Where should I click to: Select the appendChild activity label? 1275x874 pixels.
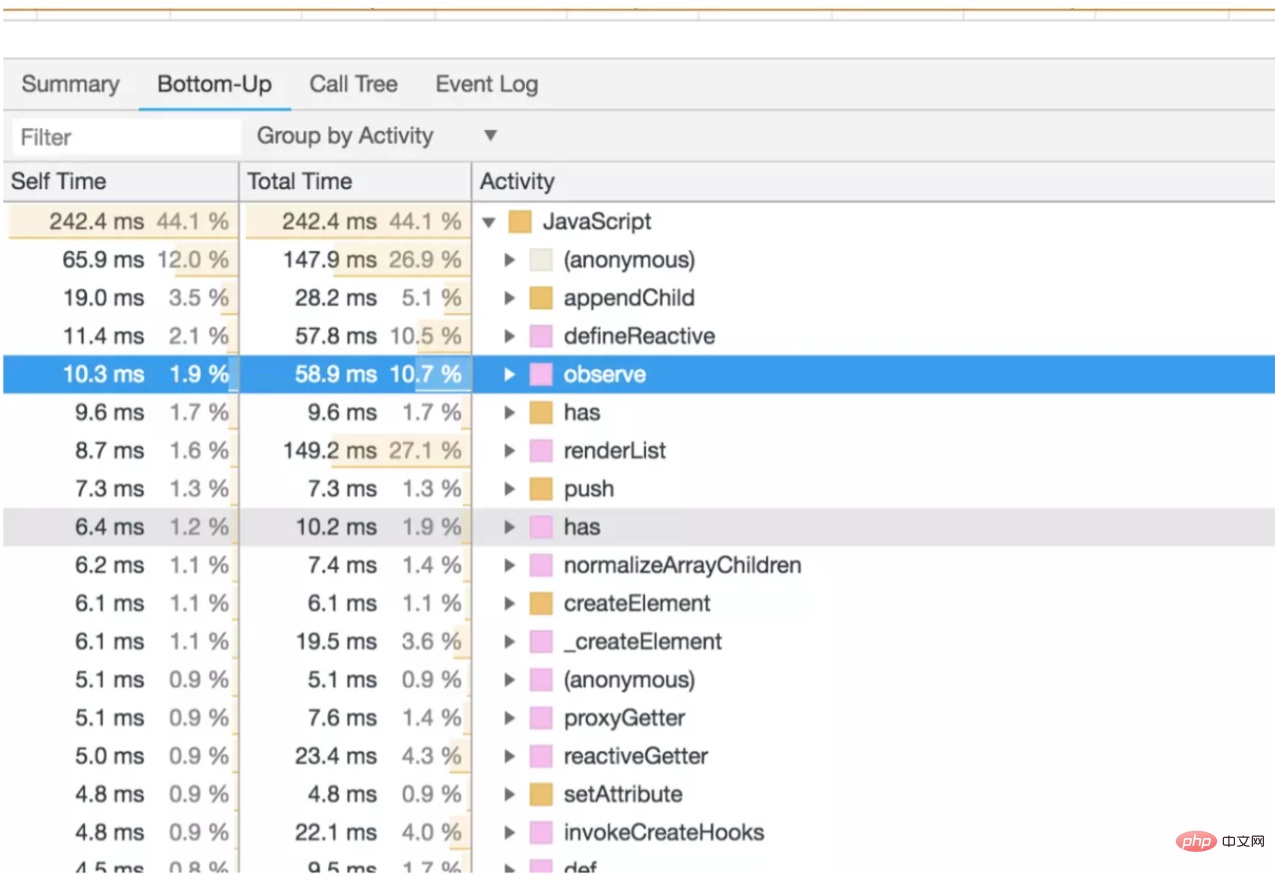coord(629,298)
